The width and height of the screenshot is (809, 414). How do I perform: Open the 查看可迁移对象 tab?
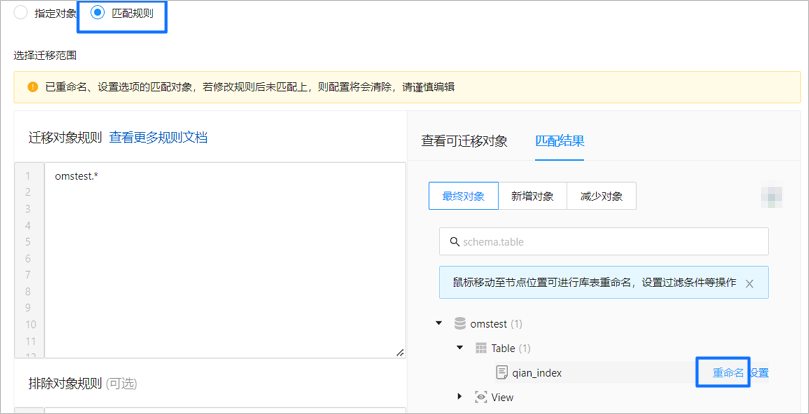[464, 141]
